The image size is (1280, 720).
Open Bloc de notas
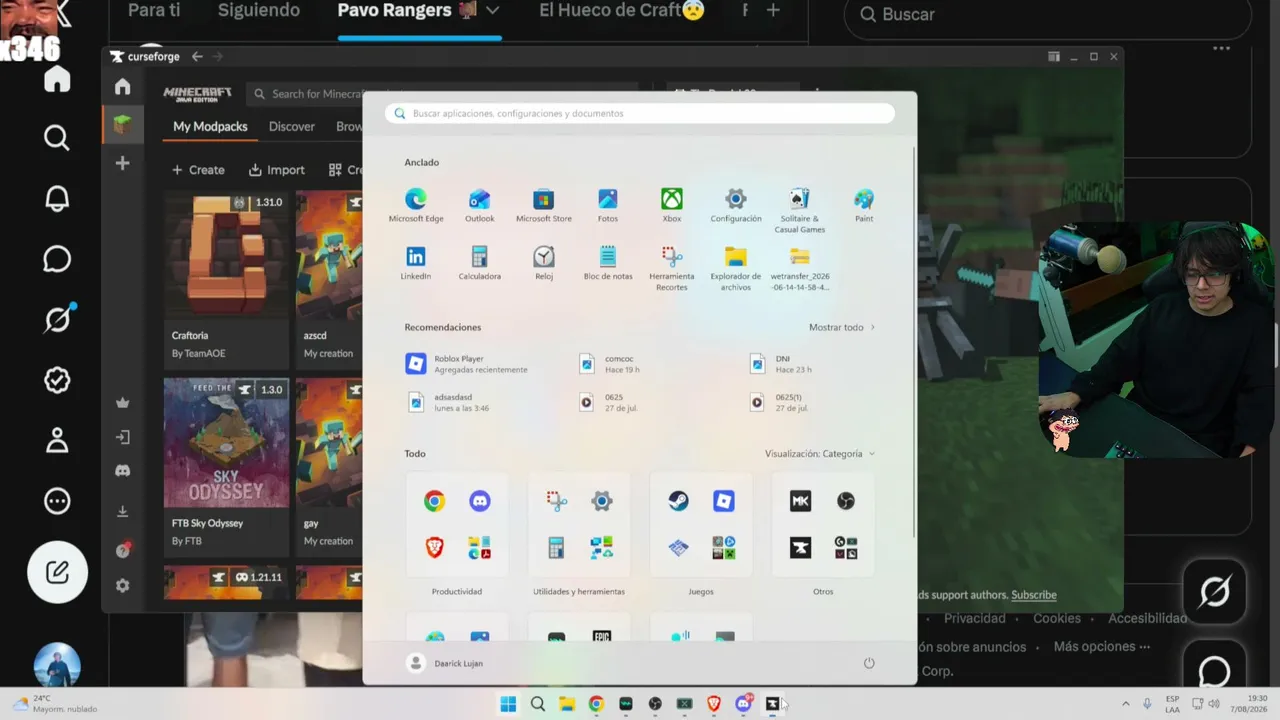pos(607,263)
